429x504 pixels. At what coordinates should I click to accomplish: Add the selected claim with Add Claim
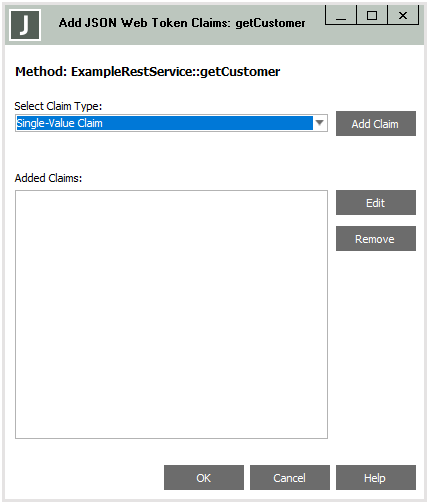click(376, 124)
